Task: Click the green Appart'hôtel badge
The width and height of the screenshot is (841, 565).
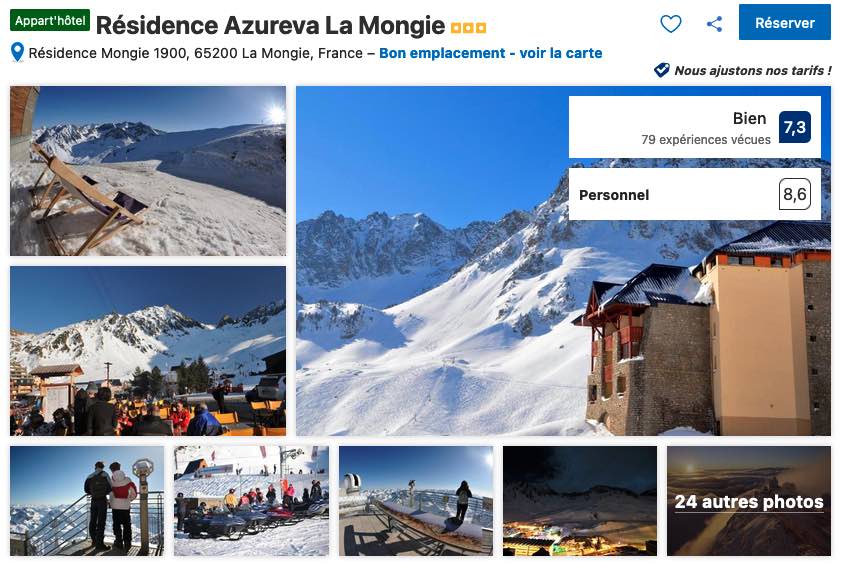Action: pyautogui.click(x=50, y=20)
